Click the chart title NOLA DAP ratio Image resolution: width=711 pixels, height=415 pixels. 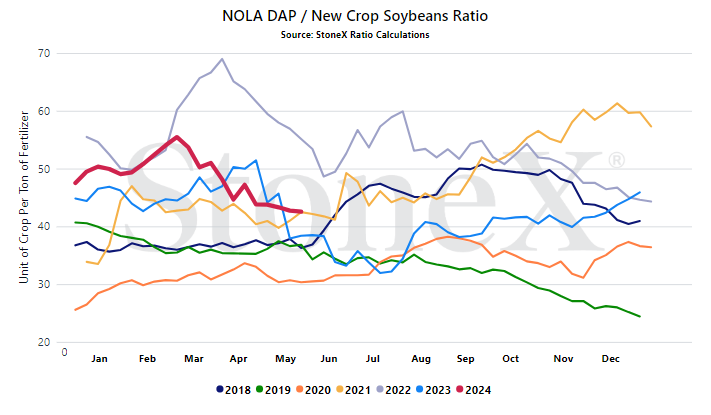355,16
